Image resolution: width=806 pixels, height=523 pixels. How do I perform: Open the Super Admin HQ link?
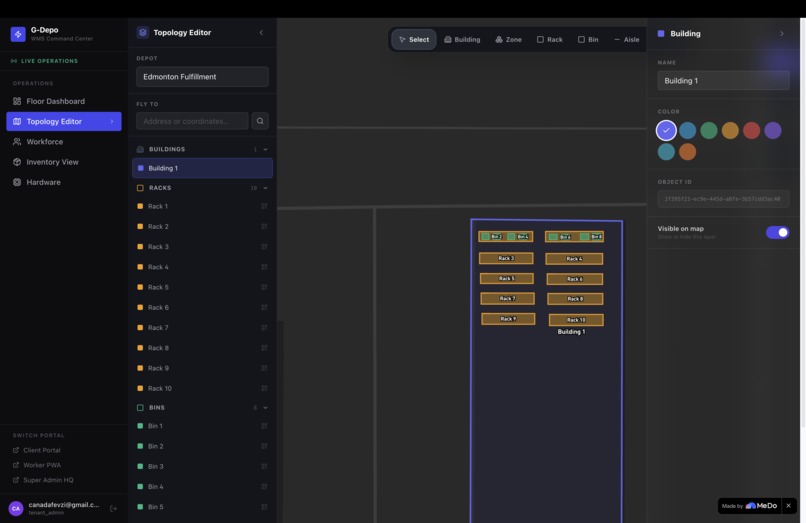43,480
